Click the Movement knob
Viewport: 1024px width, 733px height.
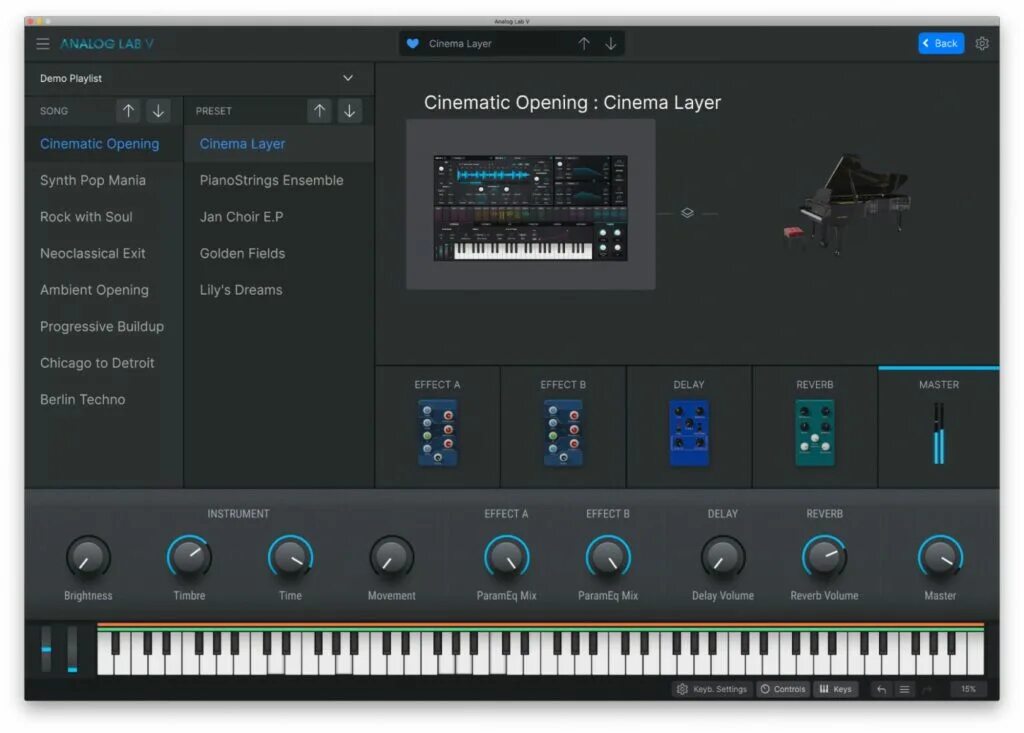point(392,557)
